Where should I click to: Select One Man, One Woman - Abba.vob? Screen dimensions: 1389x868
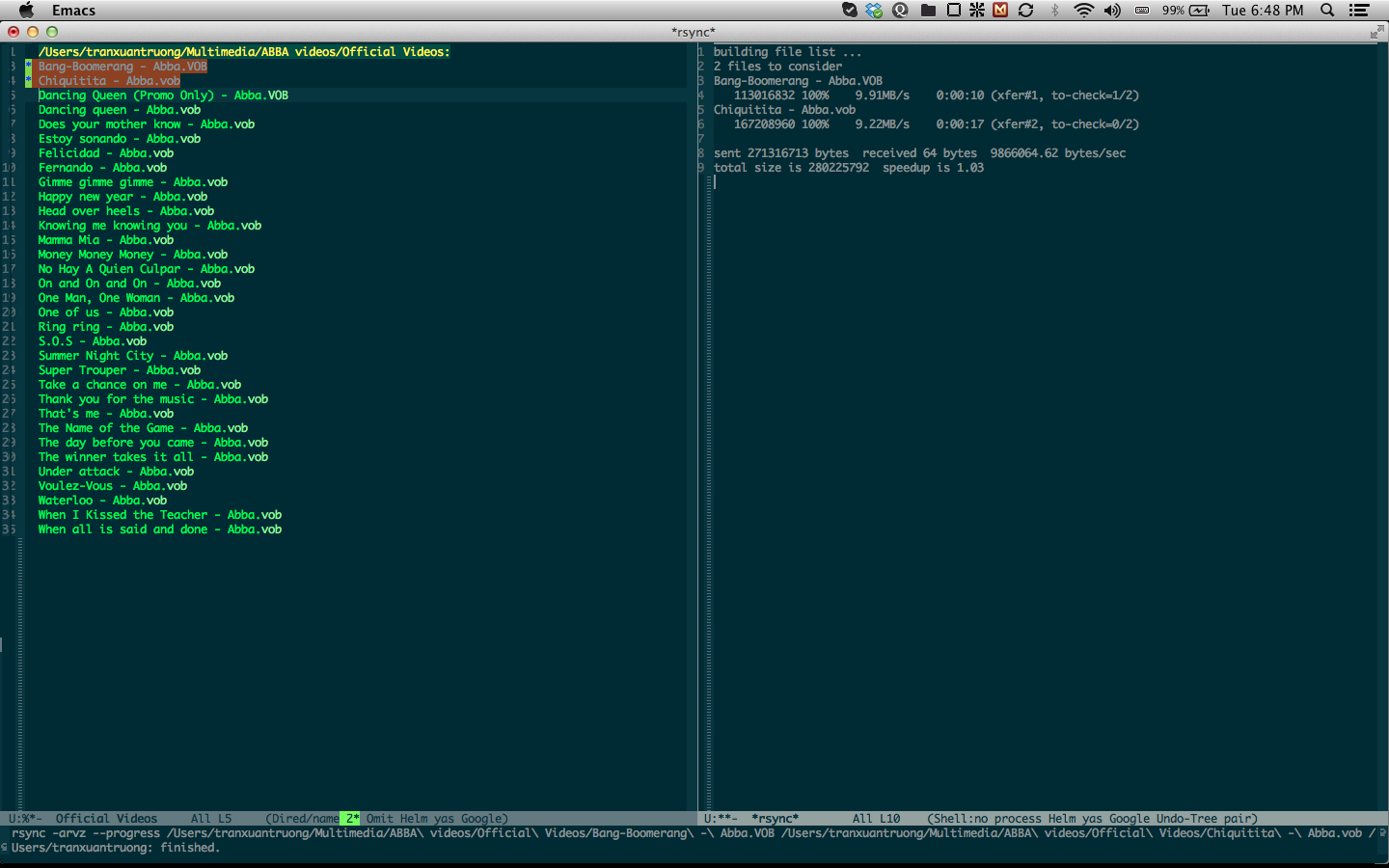coord(136,298)
